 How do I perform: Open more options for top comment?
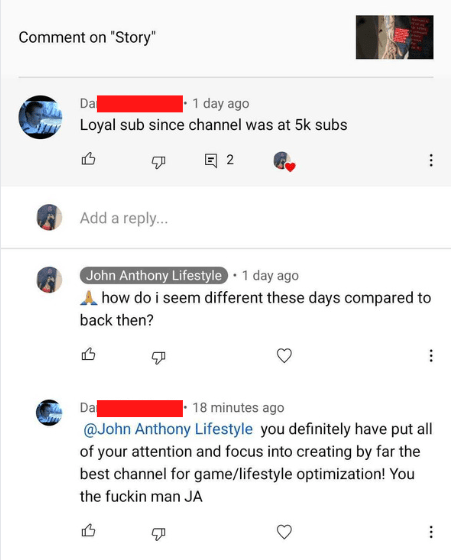pyautogui.click(x=431, y=160)
